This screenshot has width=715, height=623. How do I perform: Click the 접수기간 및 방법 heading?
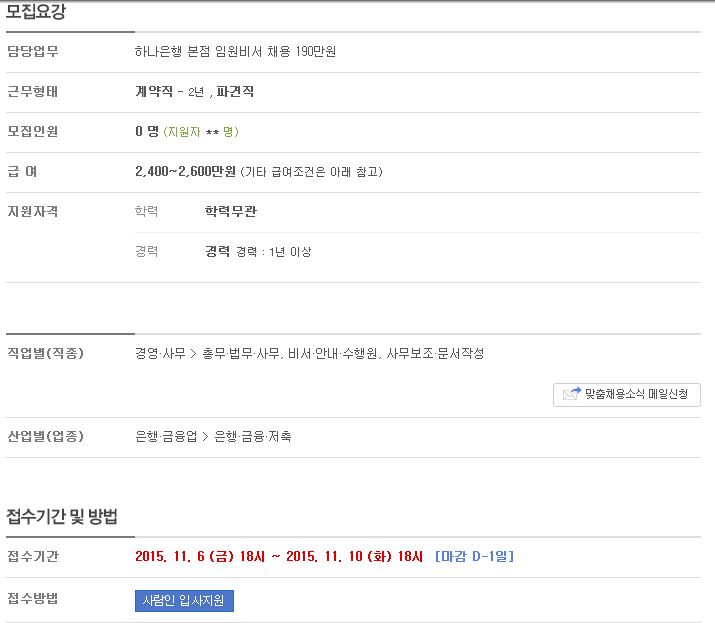(x=62, y=516)
